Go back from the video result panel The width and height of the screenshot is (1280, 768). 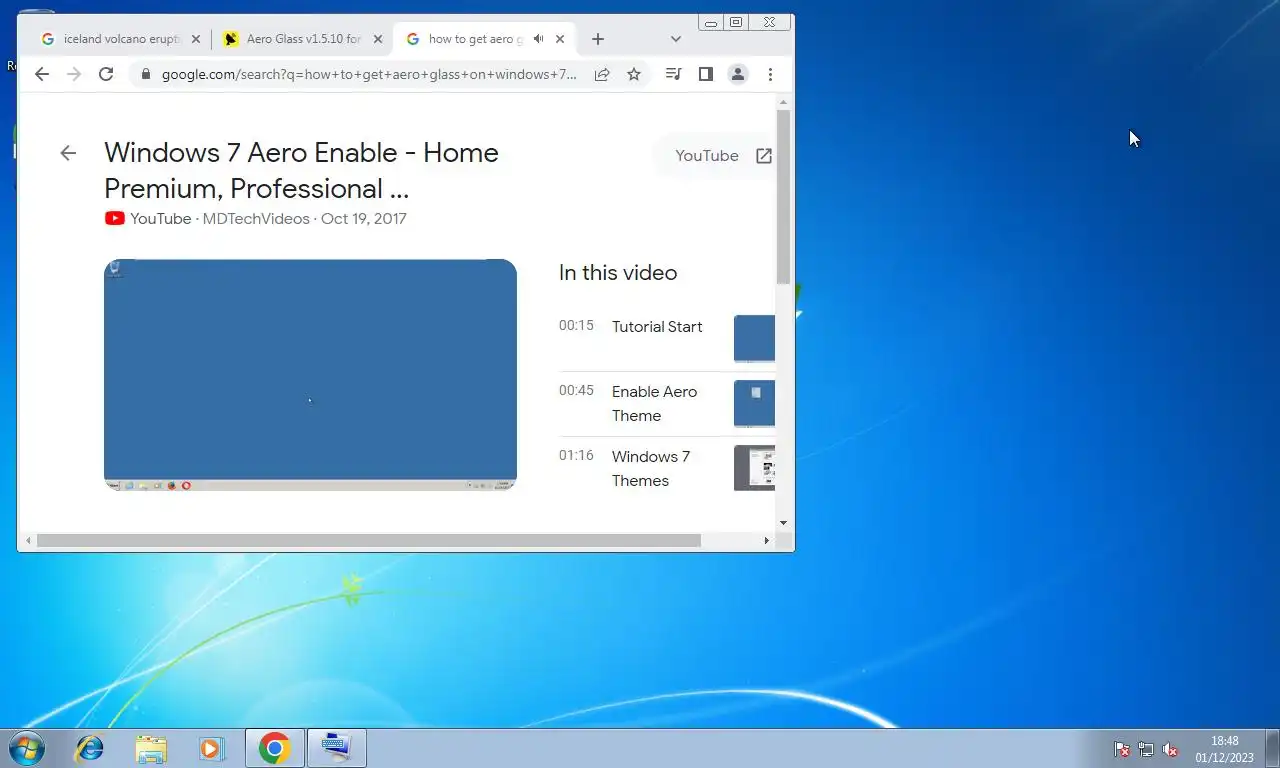pos(68,153)
